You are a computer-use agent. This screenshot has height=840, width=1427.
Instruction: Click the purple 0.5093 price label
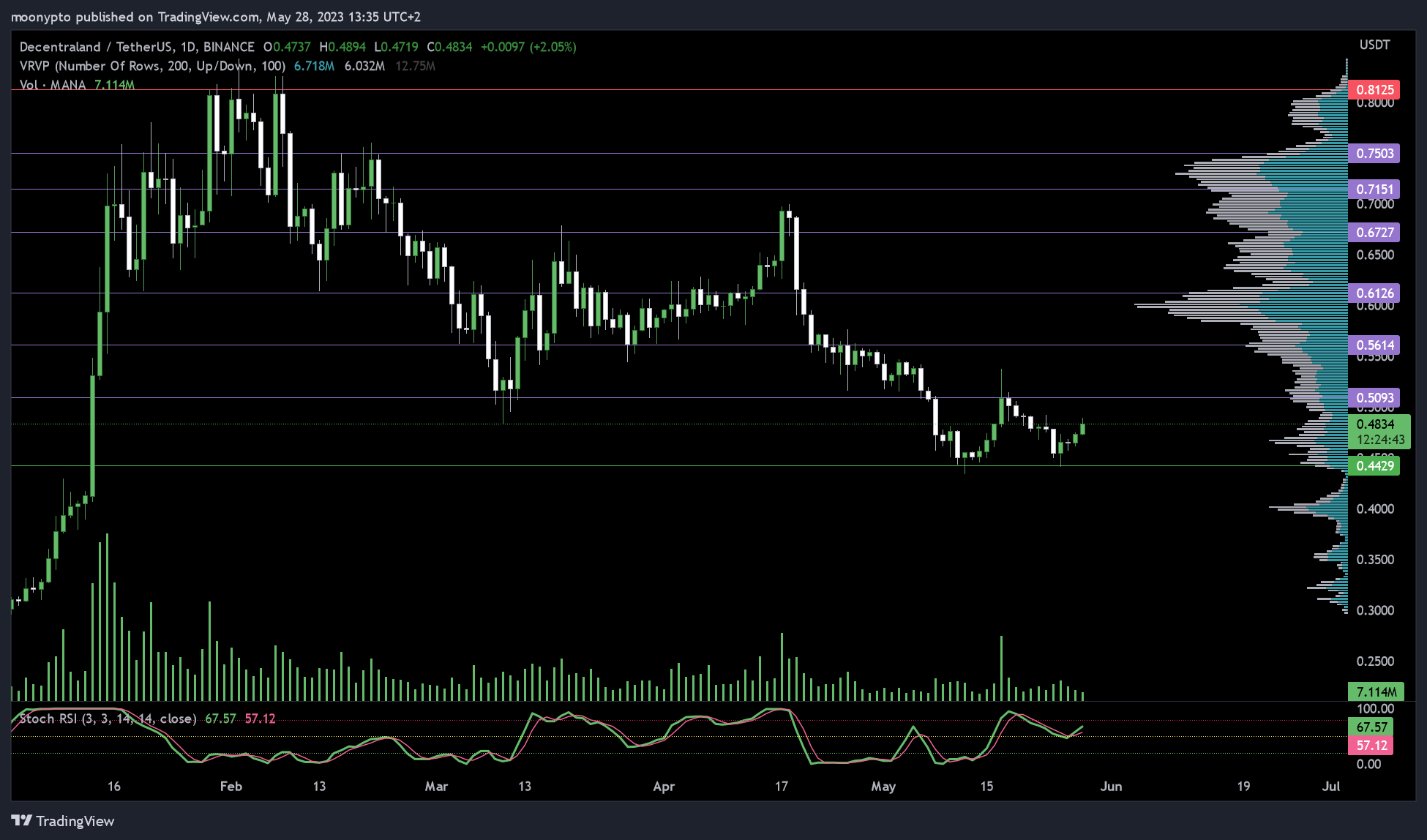pos(1374,397)
